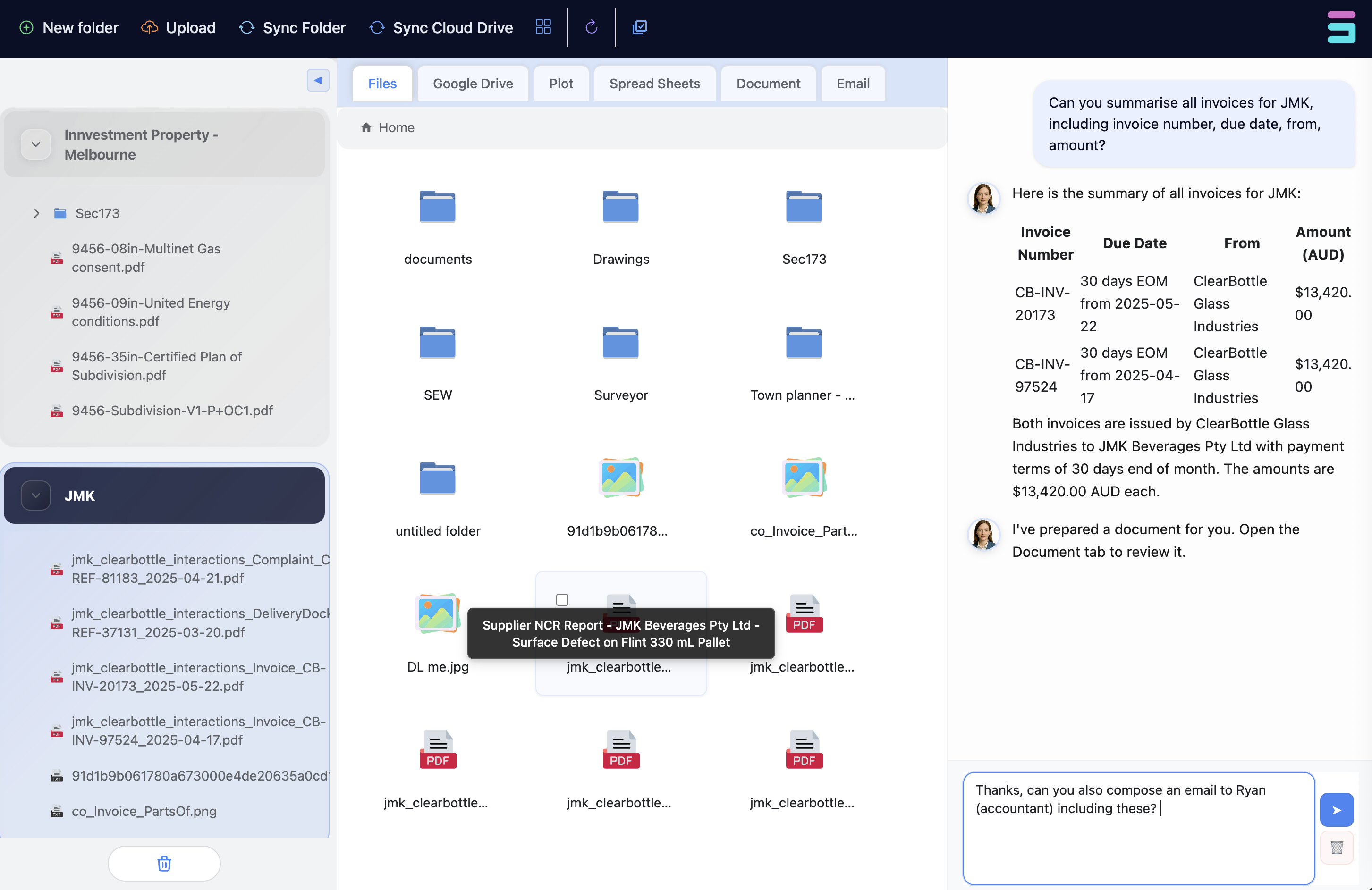Open the Town planner folder

coord(804,343)
